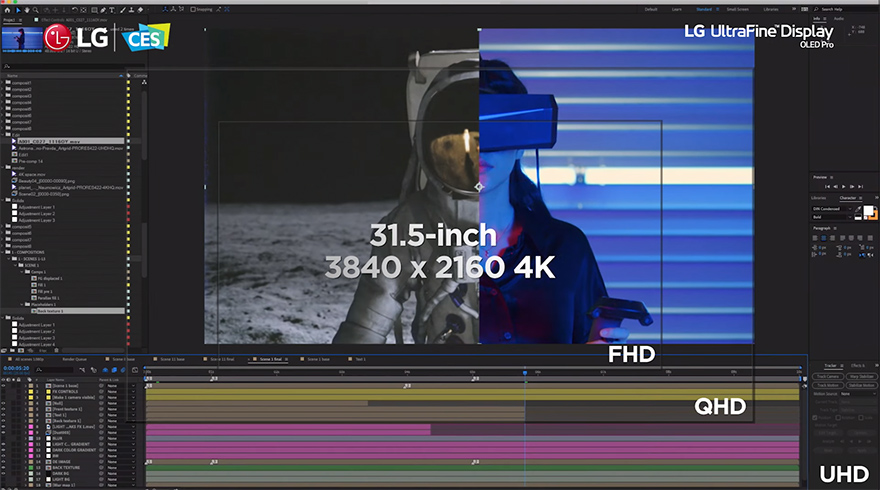
Task: Hide layer 8 LIGHT FX with eye
Action: [x=3, y=427]
